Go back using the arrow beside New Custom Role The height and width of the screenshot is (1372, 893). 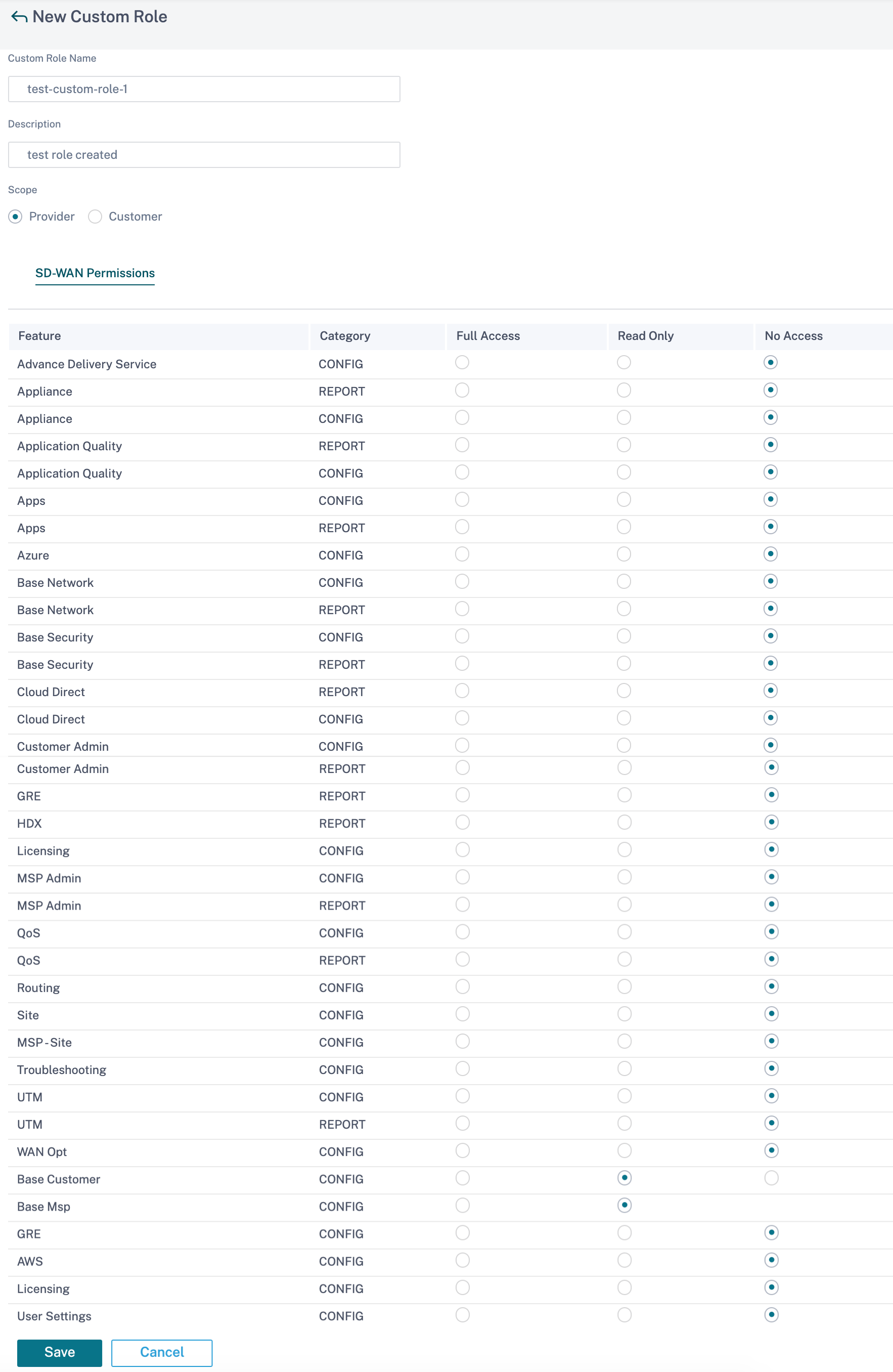coord(19,17)
